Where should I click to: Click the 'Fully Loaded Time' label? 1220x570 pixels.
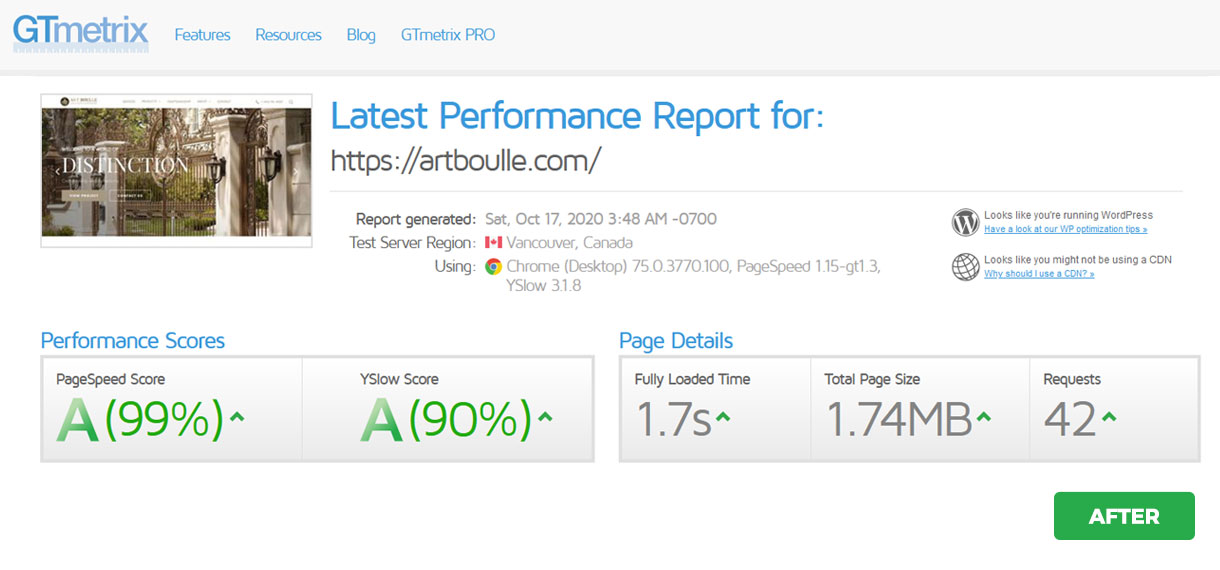click(692, 379)
